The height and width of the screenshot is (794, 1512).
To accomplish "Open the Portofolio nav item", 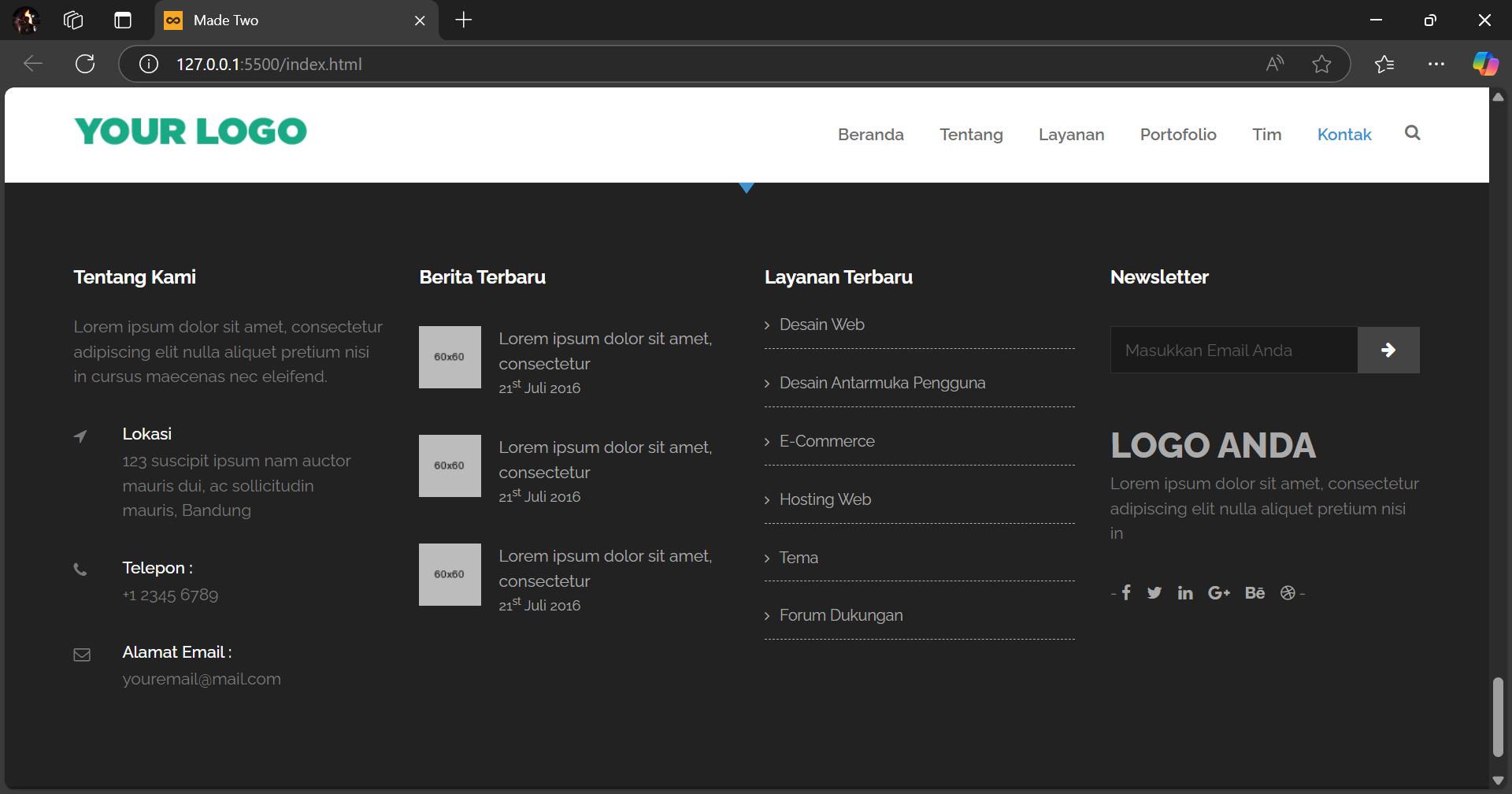I will [x=1177, y=135].
